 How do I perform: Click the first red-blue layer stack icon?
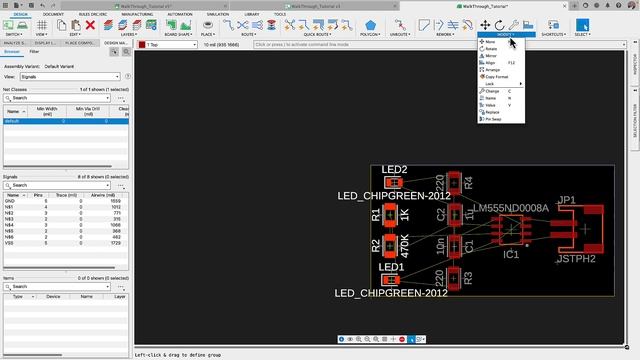[x=108, y=25]
